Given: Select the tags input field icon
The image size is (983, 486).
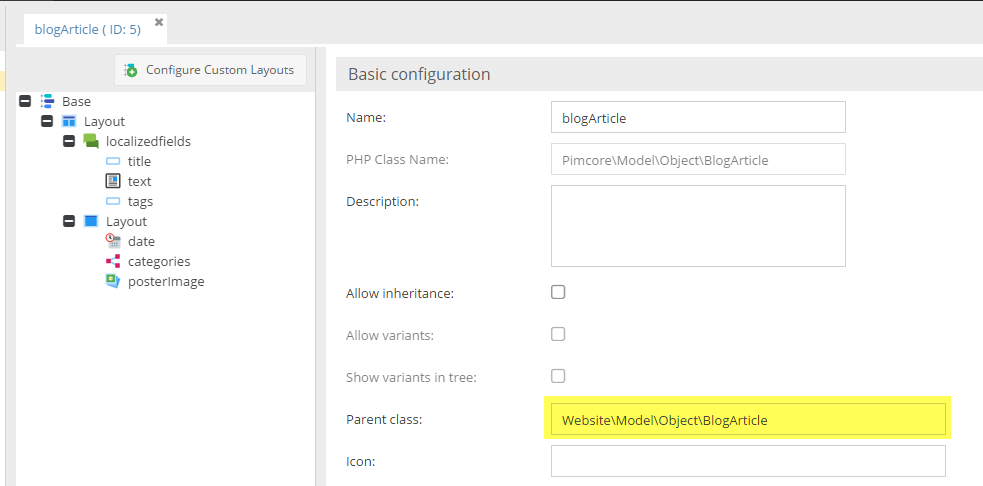Looking at the screenshot, I should pyautogui.click(x=113, y=201).
